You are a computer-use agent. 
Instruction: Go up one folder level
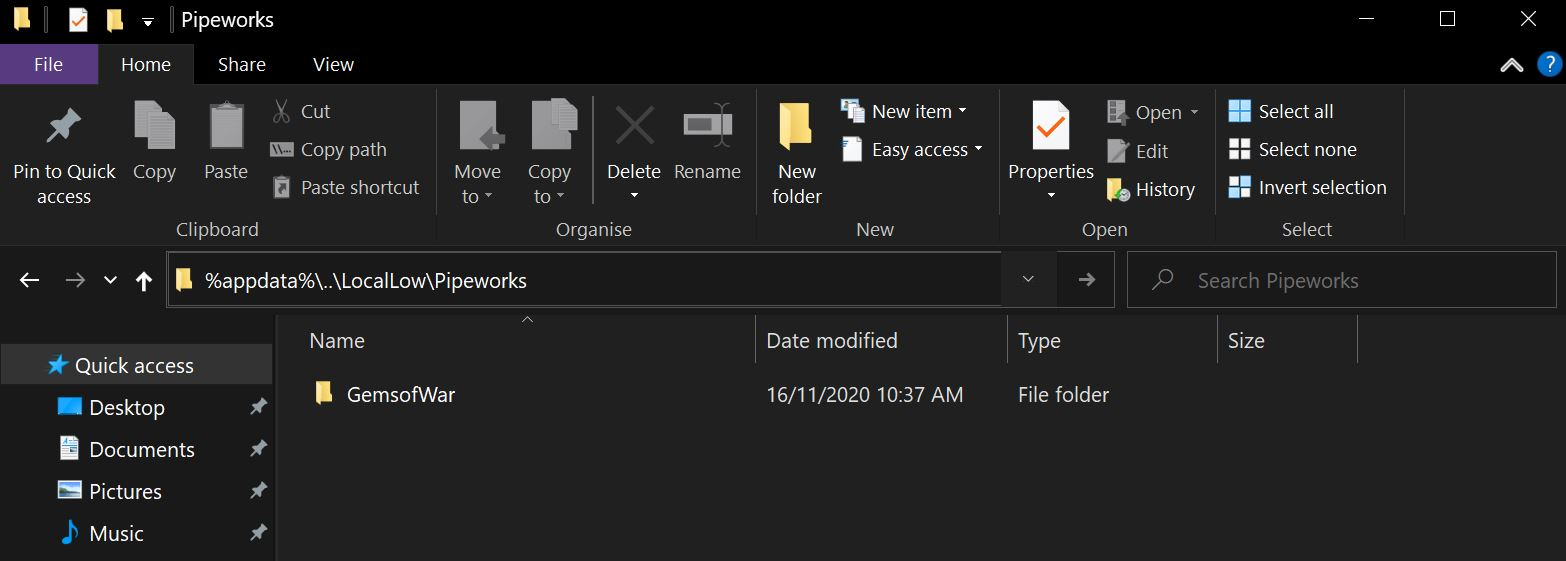144,281
